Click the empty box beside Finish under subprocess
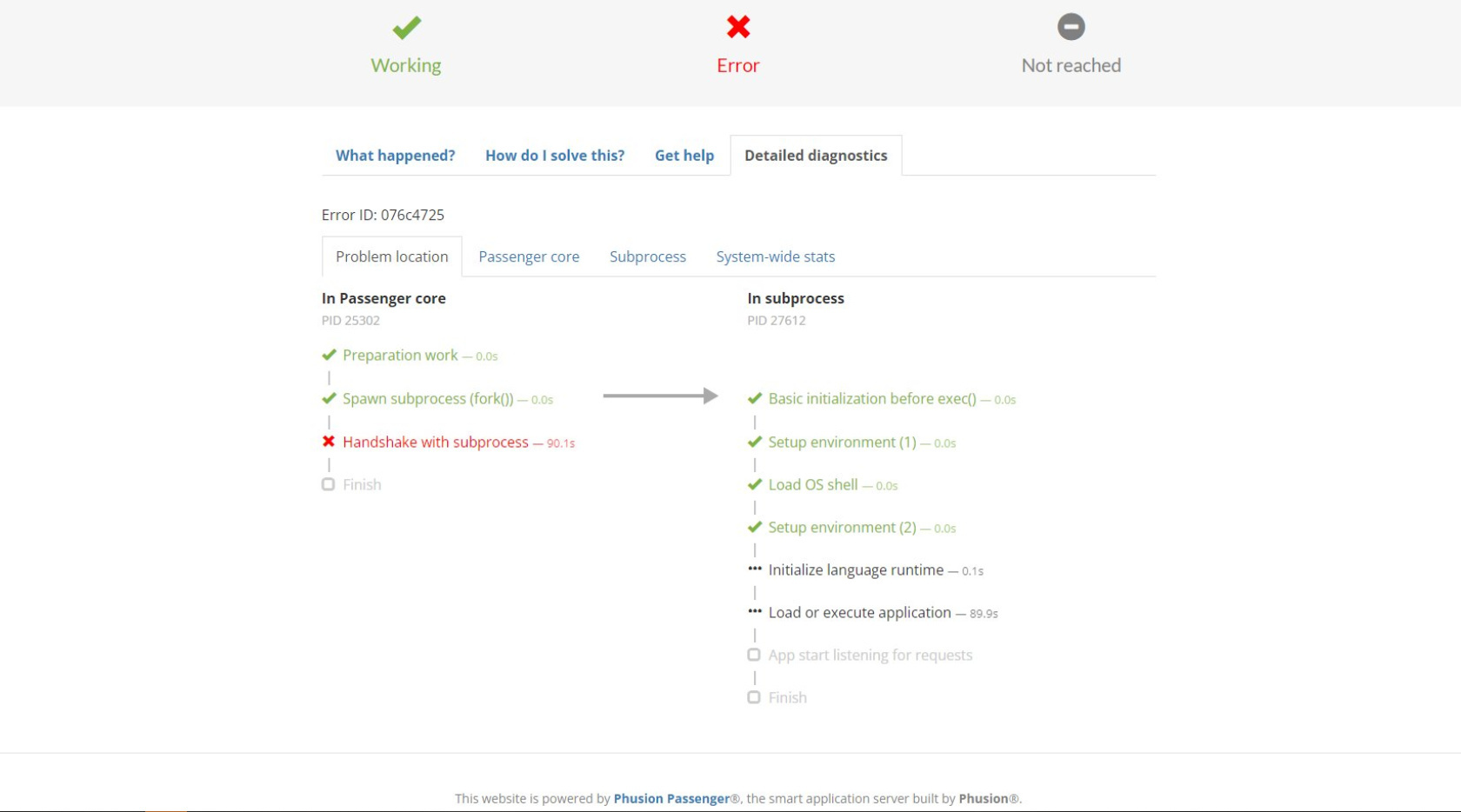This screenshot has width=1461, height=812. click(754, 697)
